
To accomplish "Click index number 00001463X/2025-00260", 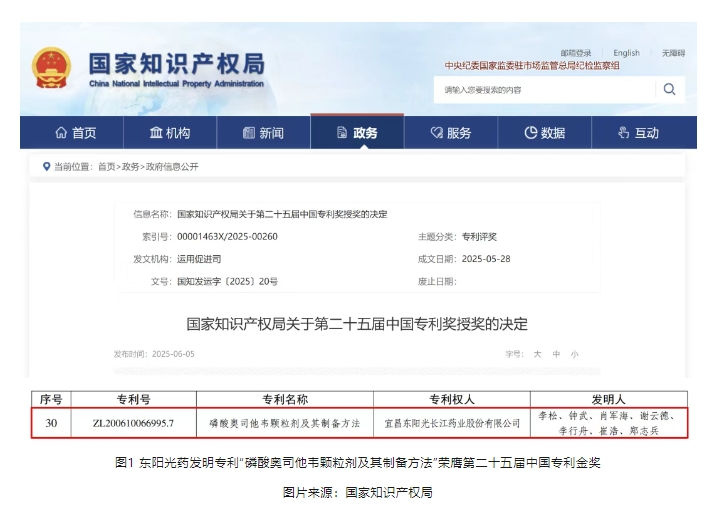I will point(227,237).
